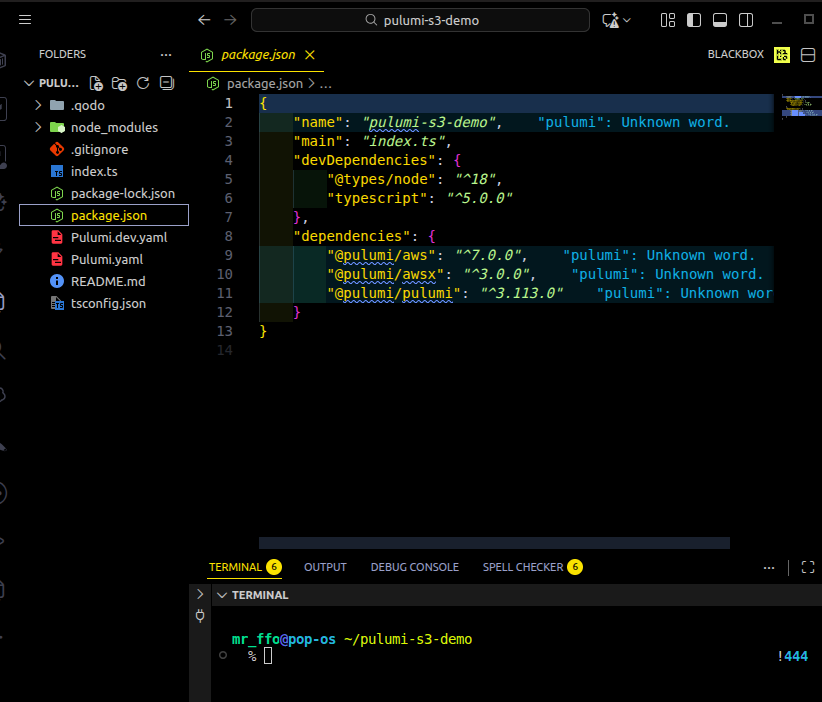Toggle the secondary side bar
This screenshot has width=822, height=702.
746,20
